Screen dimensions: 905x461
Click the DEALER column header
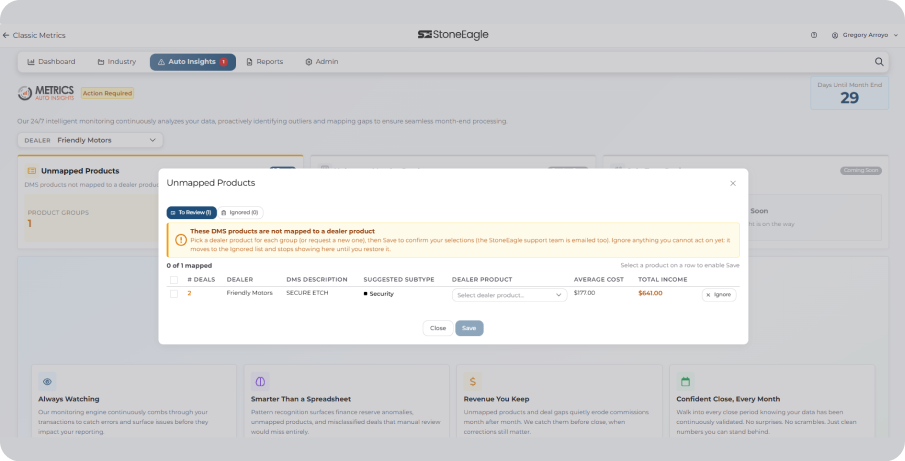point(240,280)
